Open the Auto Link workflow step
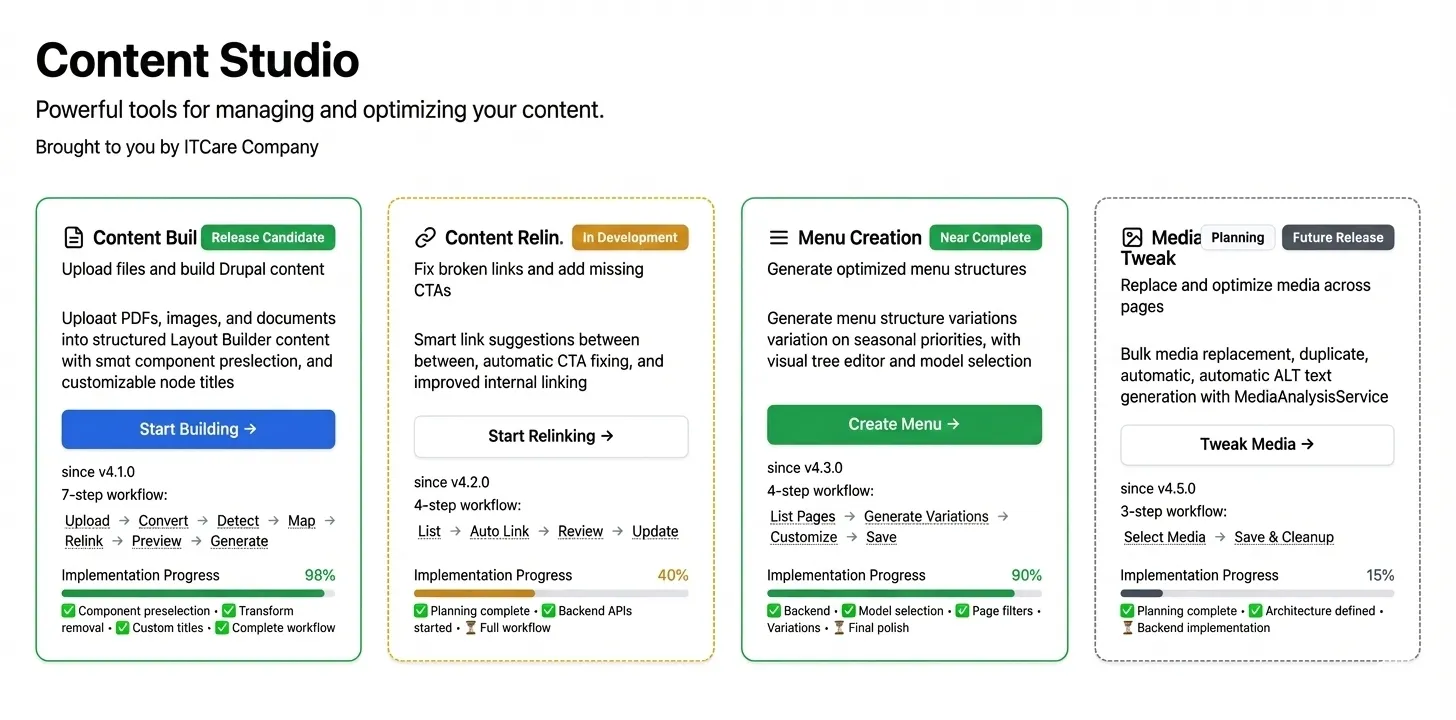 click(x=499, y=531)
